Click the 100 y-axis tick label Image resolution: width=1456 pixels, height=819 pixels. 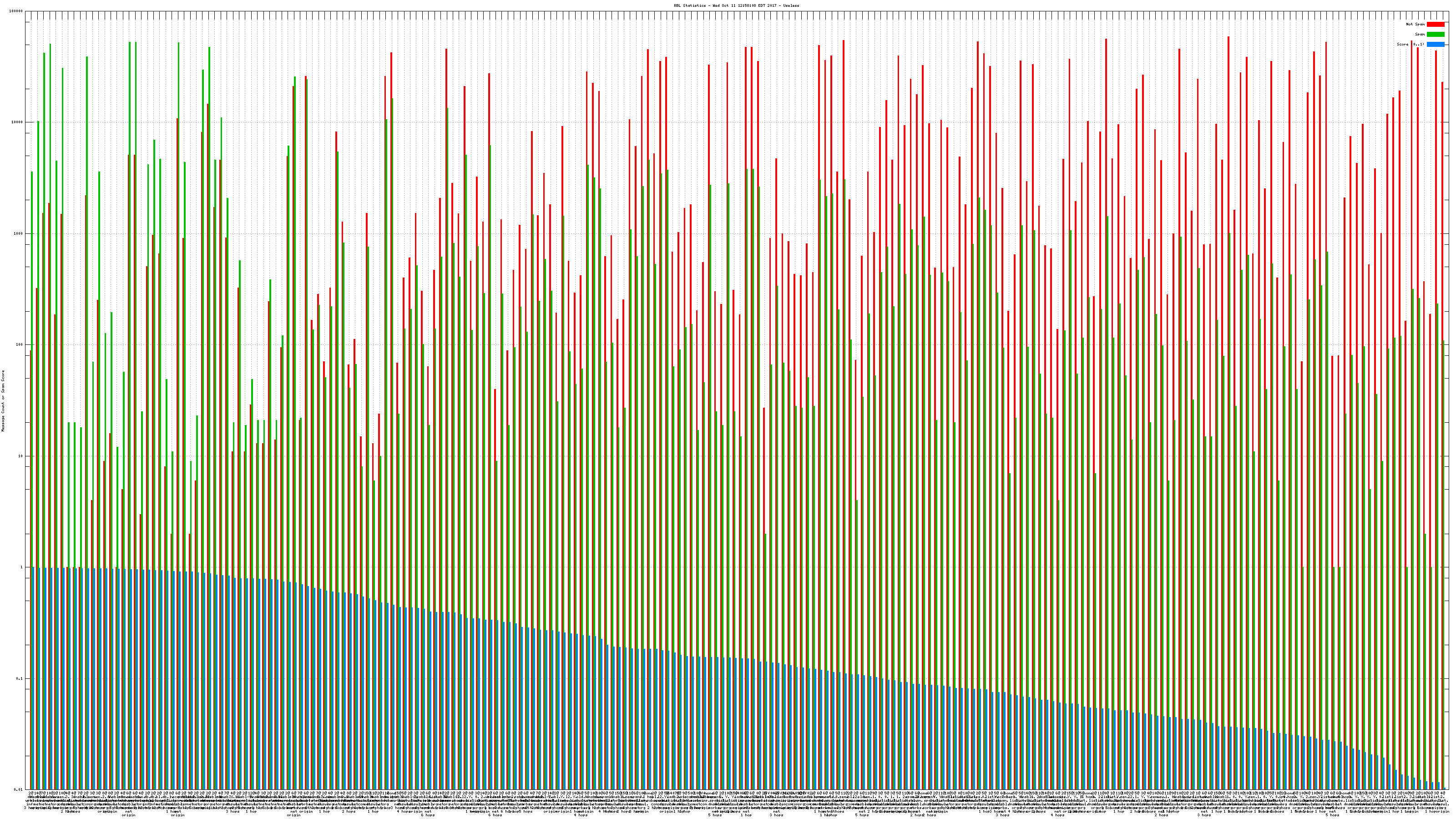[20, 345]
